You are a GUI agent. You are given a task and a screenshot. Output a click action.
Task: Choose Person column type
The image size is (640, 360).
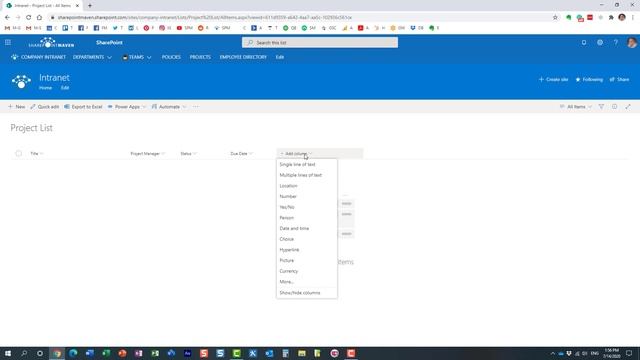[307, 218]
